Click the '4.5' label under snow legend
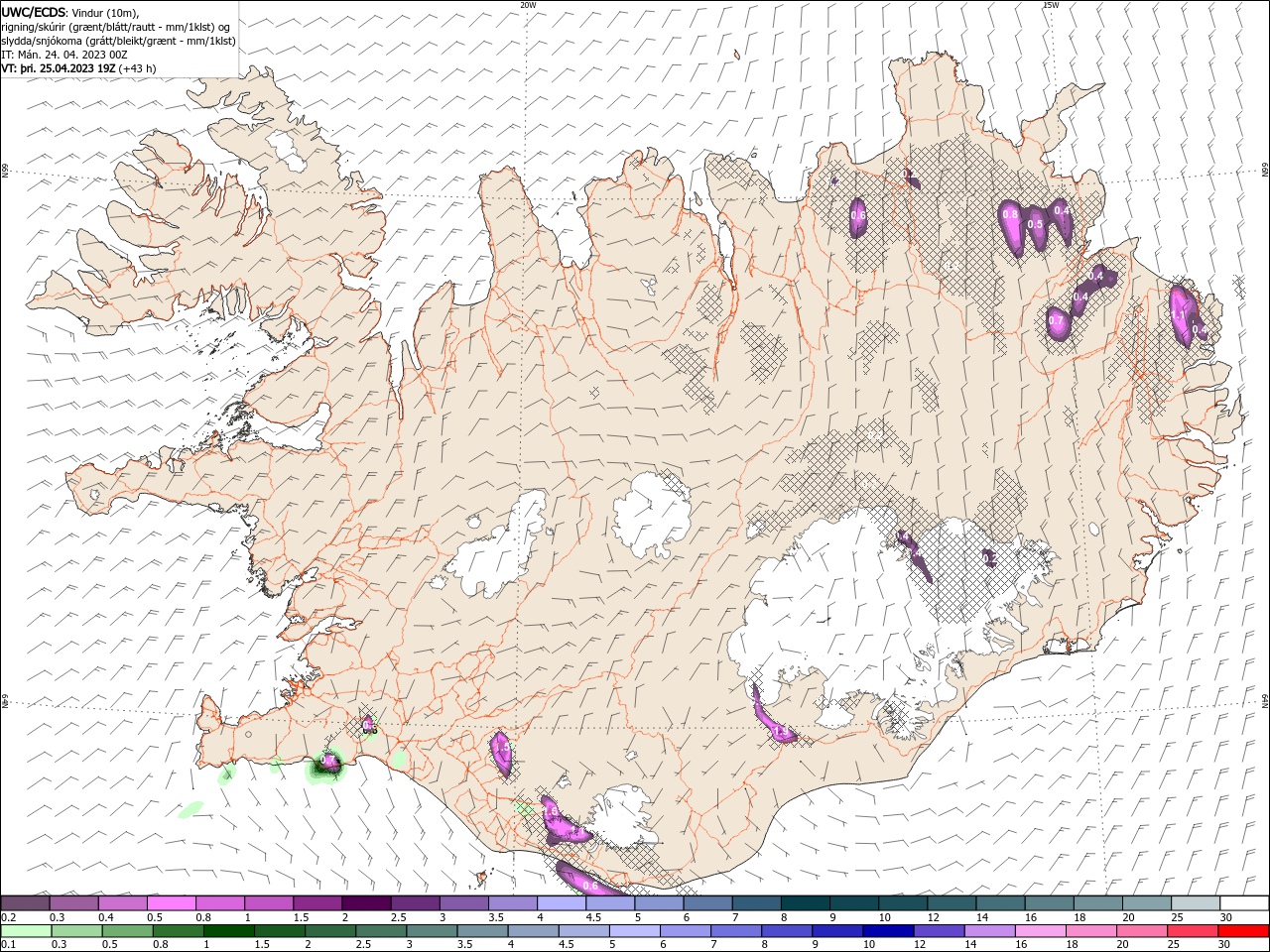1270x952 pixels. (x=593, y=917)
